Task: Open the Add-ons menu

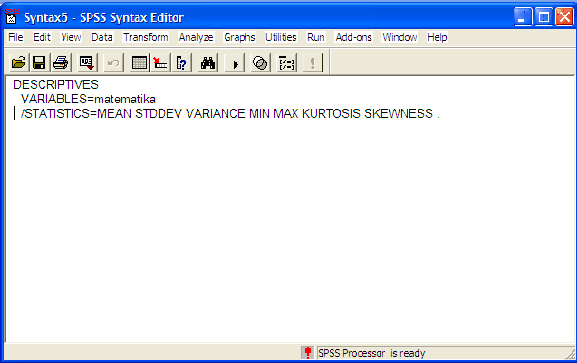Action: pyautogui.click(x=354, y=37)
